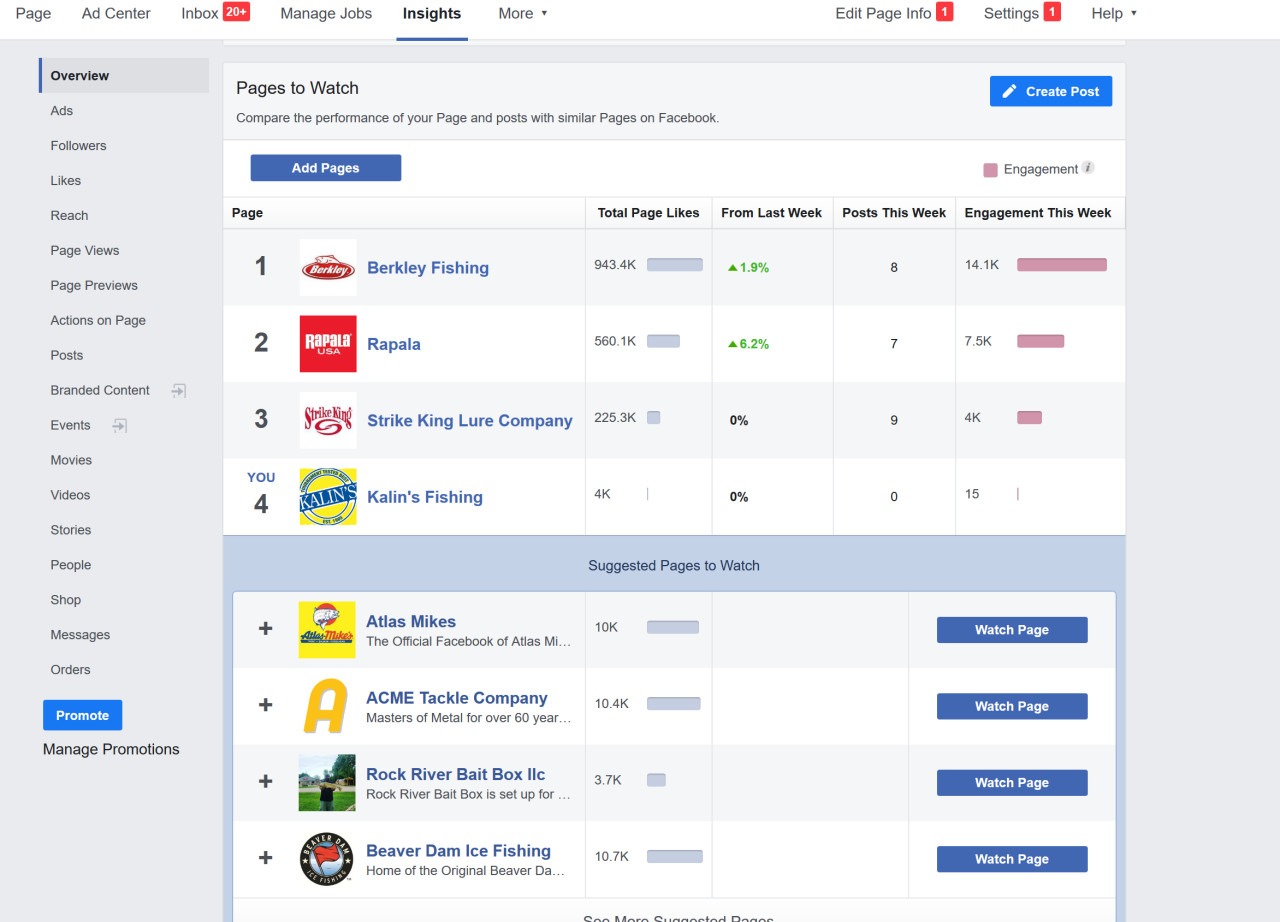Click the Beaver Dam Ice Fishing logo
Viewport: 1280px width, 922px height.
coord(327,859)
